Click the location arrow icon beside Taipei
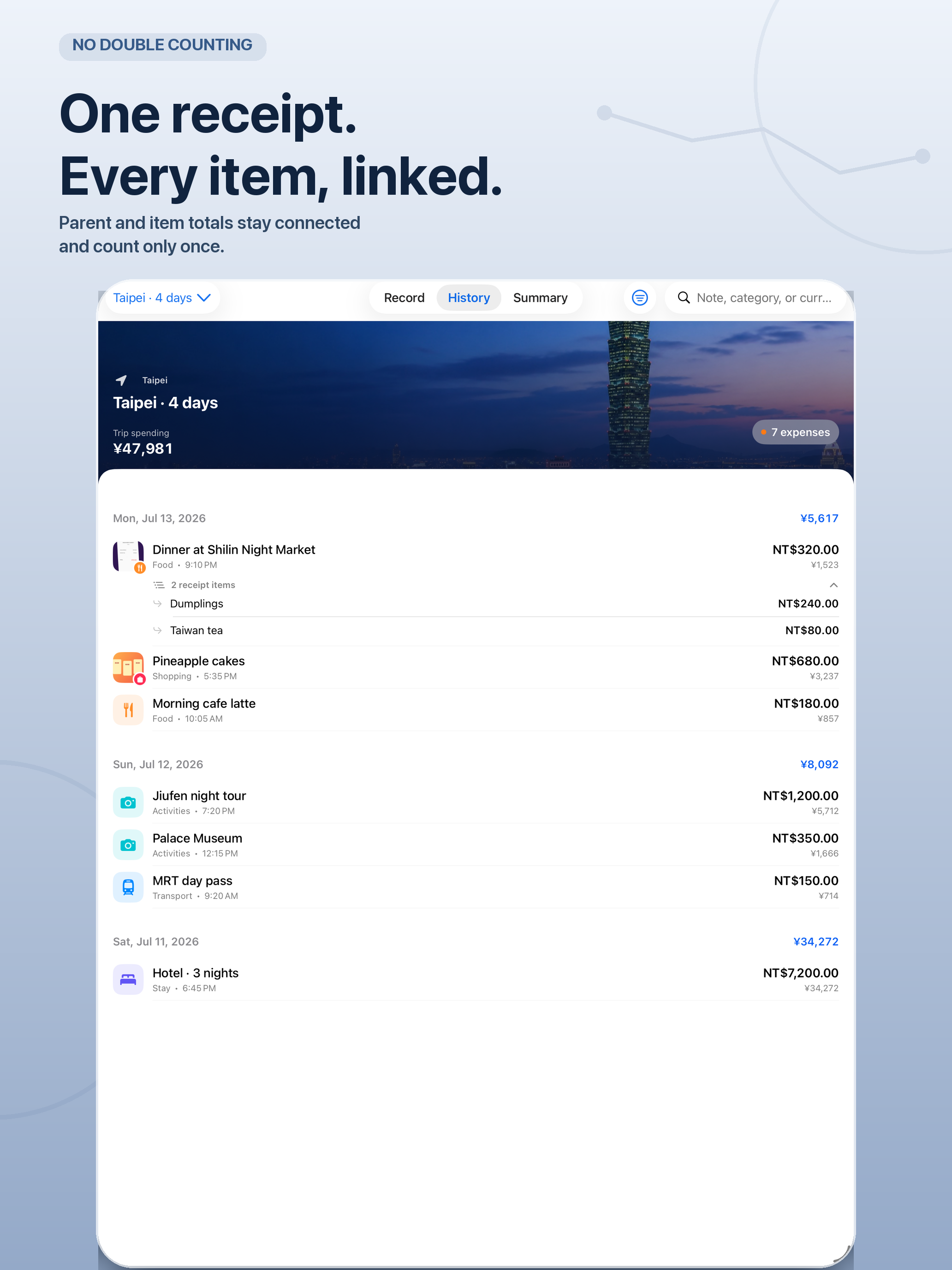 [x=121, y=380]
